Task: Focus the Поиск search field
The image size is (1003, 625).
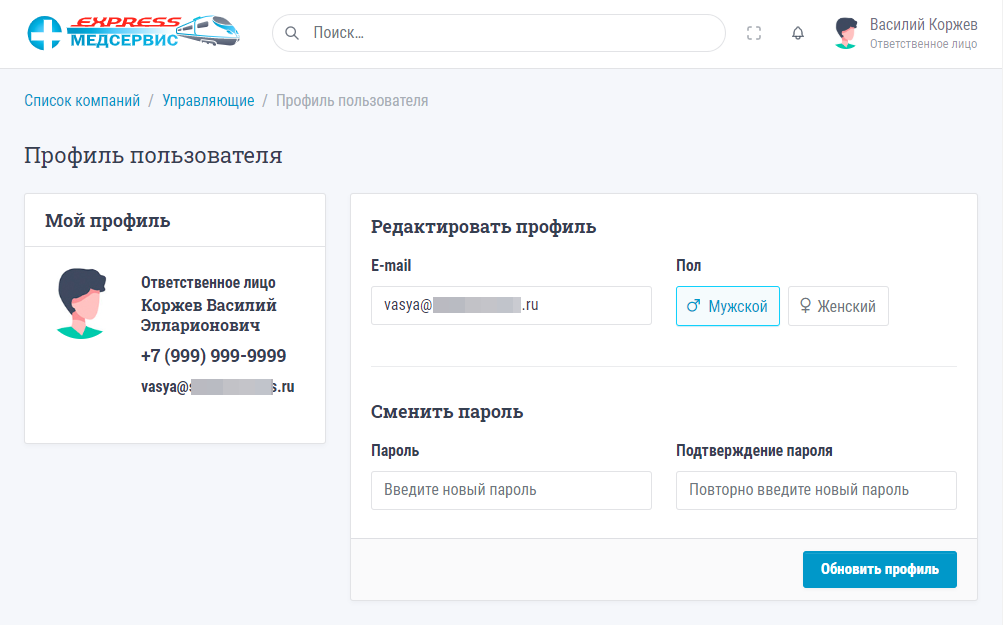Action: [x=510, y=33]
